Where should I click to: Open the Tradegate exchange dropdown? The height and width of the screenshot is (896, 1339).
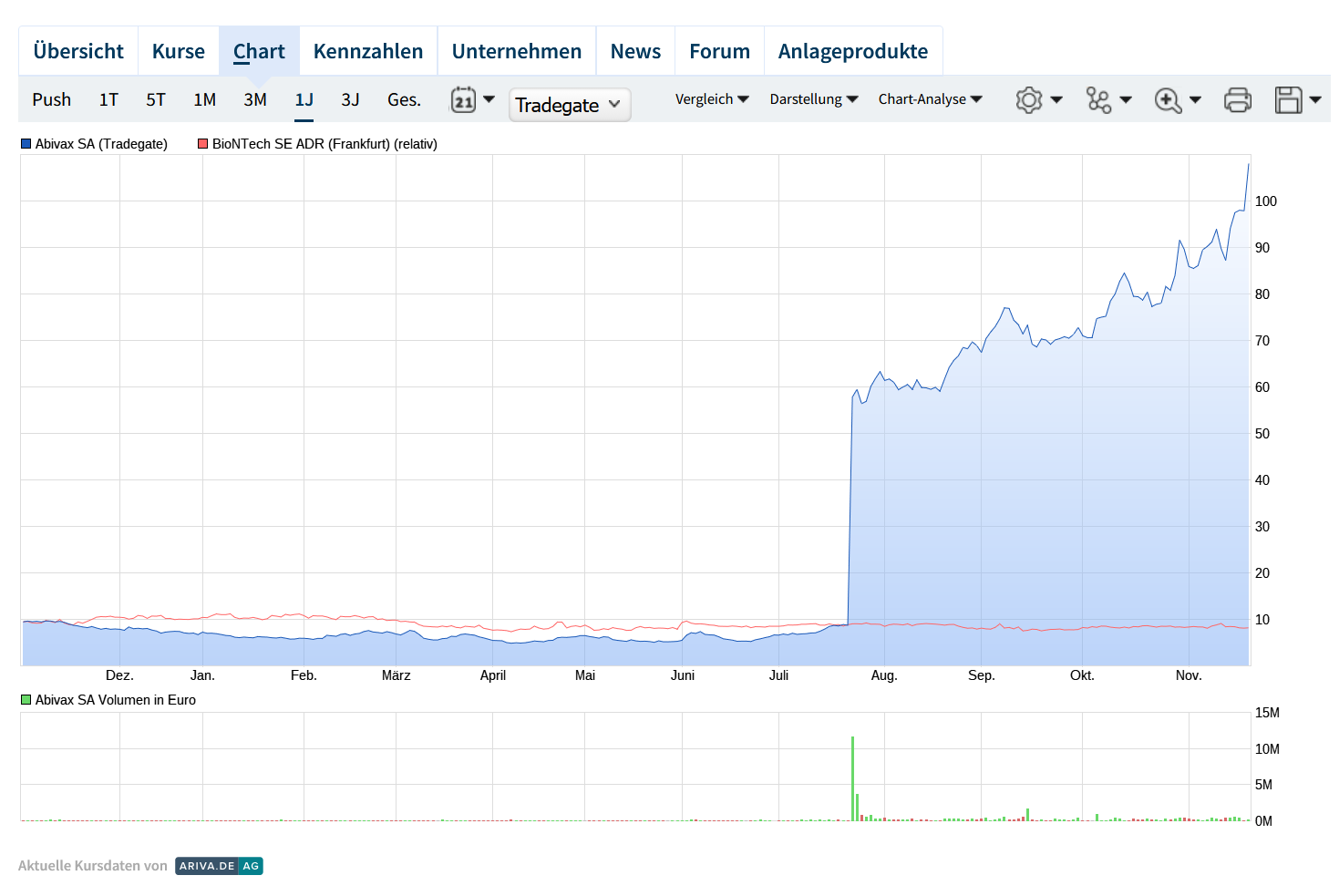coord(569,105)
